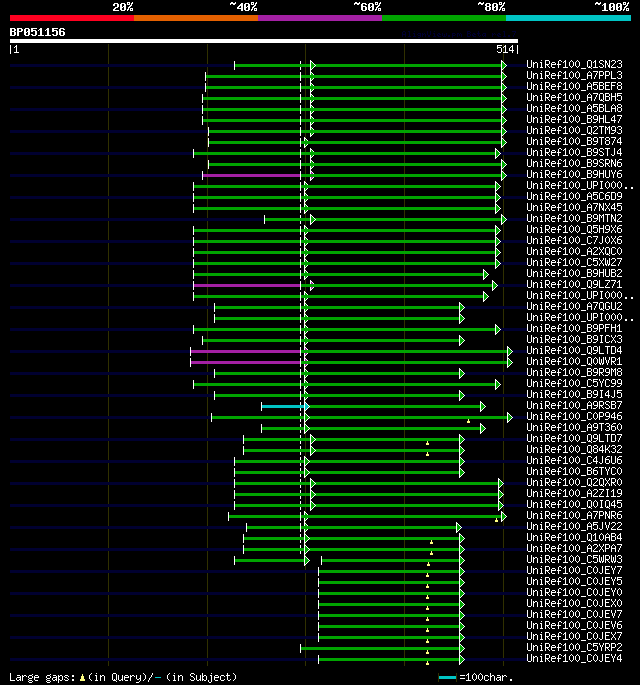Open the UniRef100_C0JEY7 entry
Image resolution: width=640 pixels, height=685 pixels.
574,570
